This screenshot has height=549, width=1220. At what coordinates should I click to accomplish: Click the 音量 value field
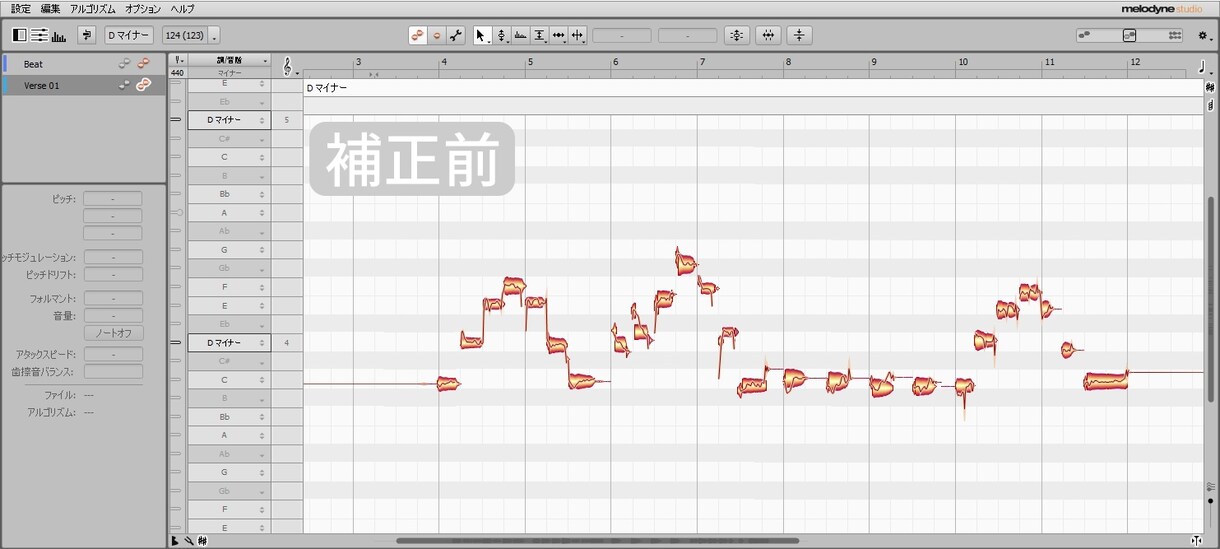pyautogui.click(x=113, y=315)
